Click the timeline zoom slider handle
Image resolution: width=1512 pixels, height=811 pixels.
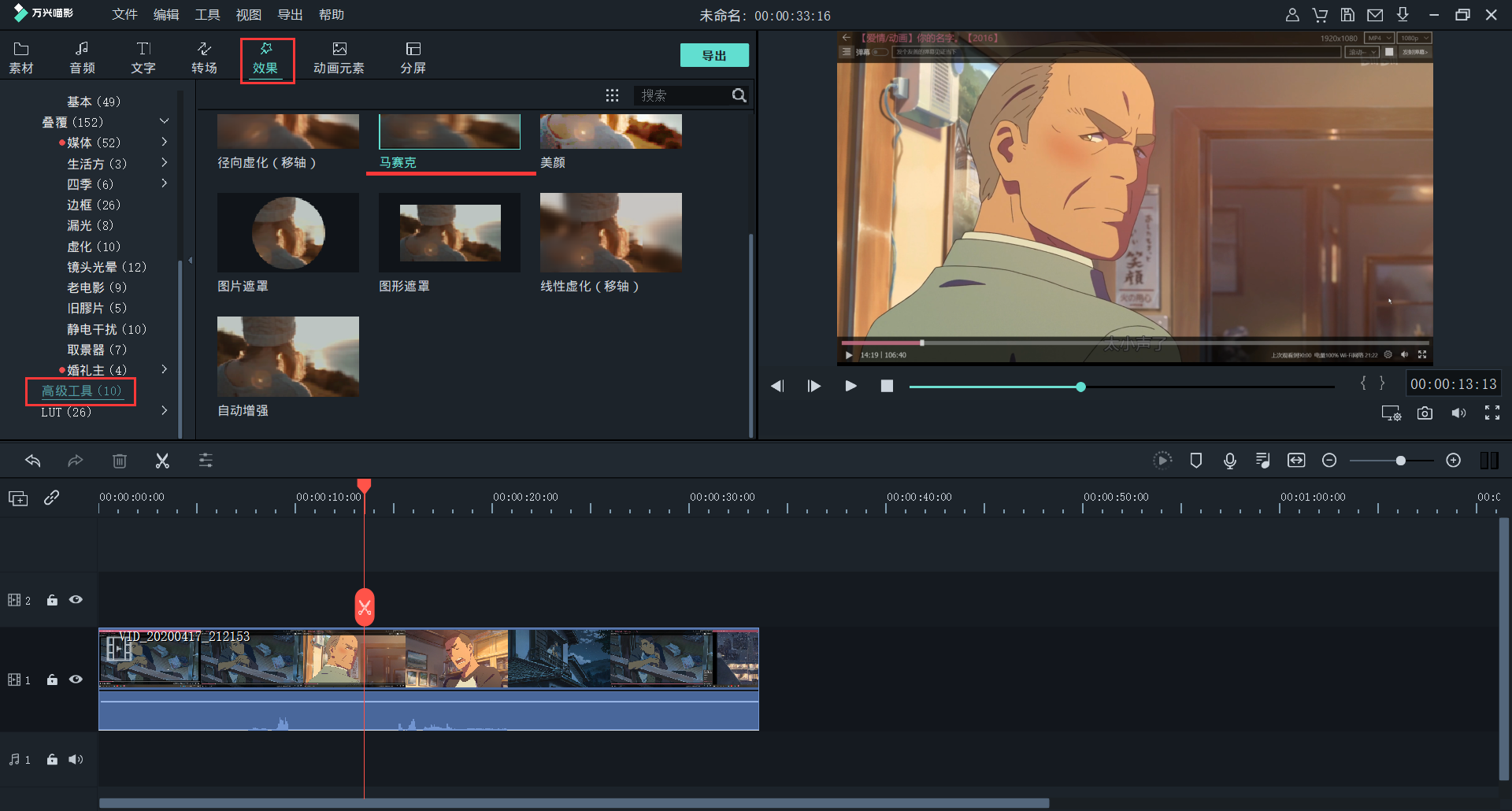(1400, 461)
